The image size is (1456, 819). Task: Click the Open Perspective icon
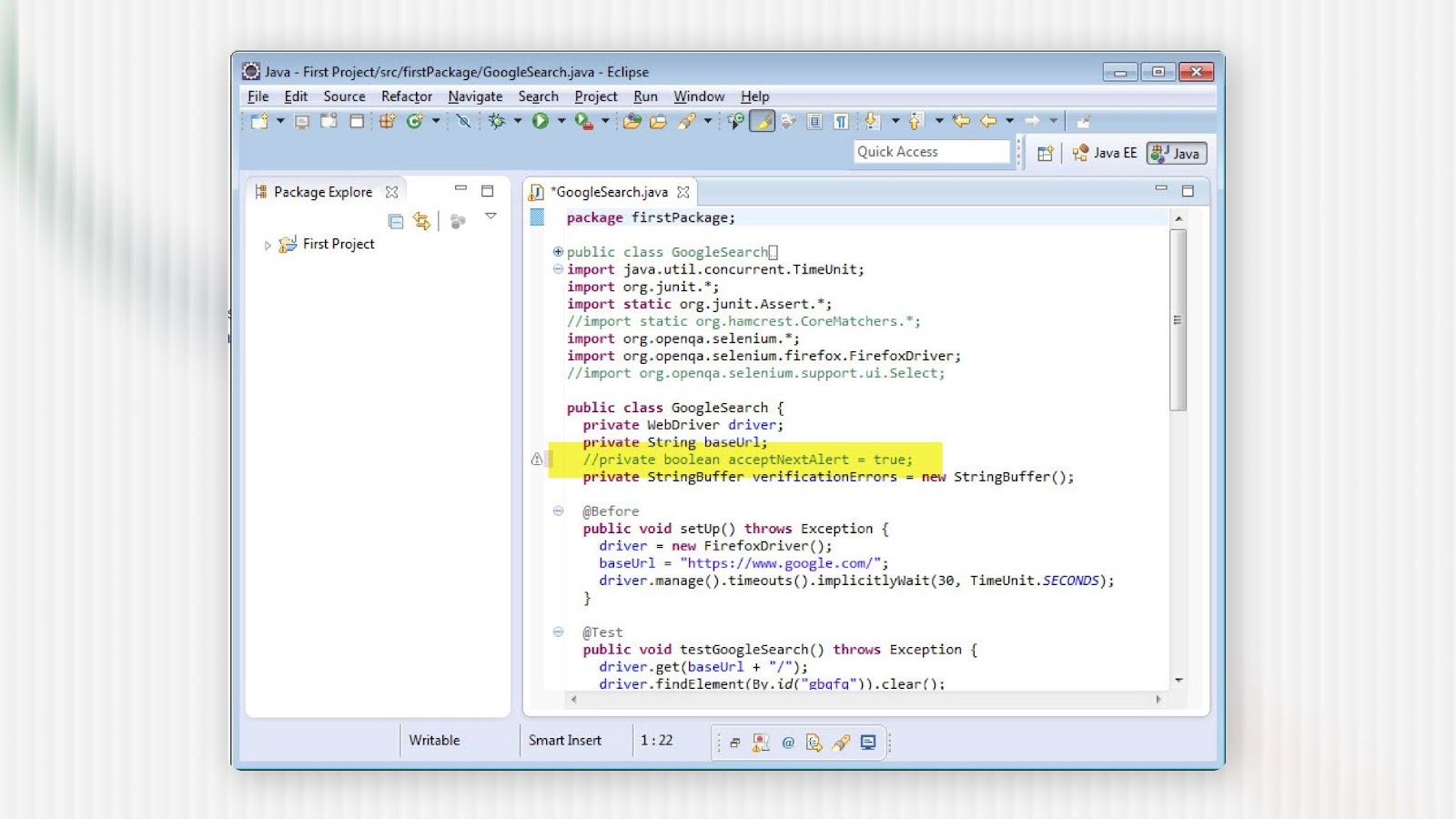click(1046, 154)
